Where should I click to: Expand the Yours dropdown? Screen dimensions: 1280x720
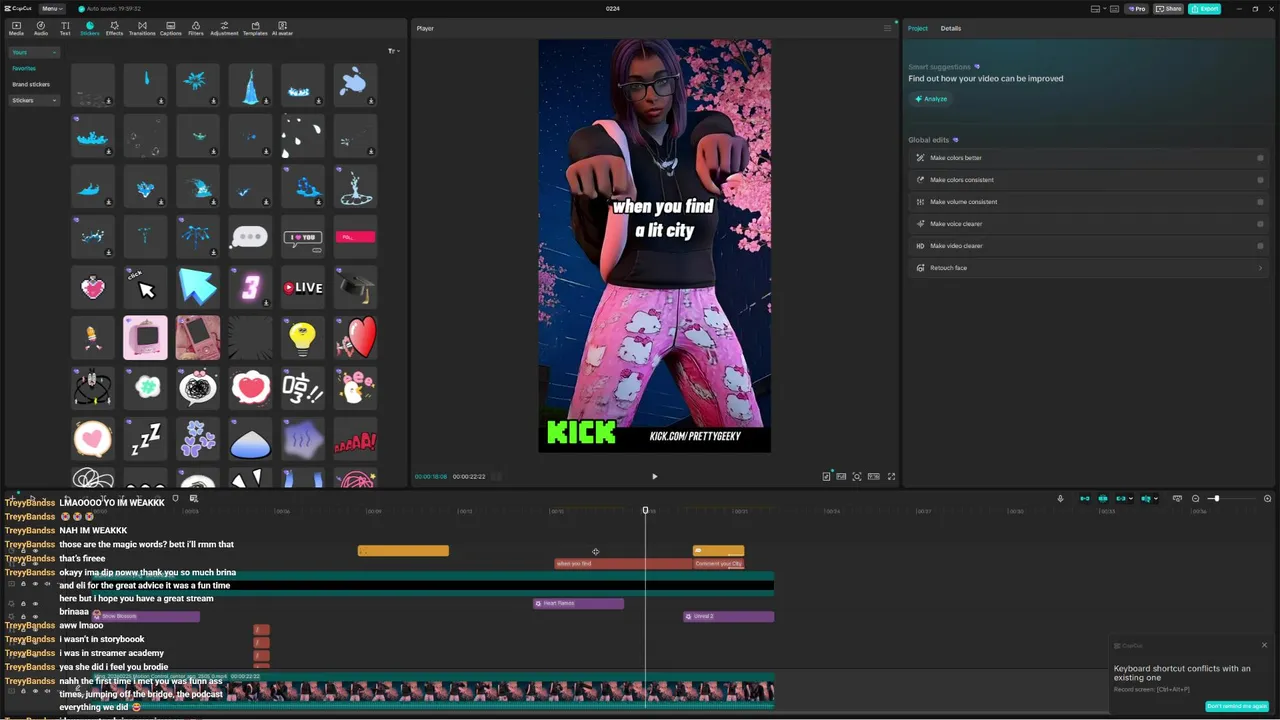click(35, 52)
